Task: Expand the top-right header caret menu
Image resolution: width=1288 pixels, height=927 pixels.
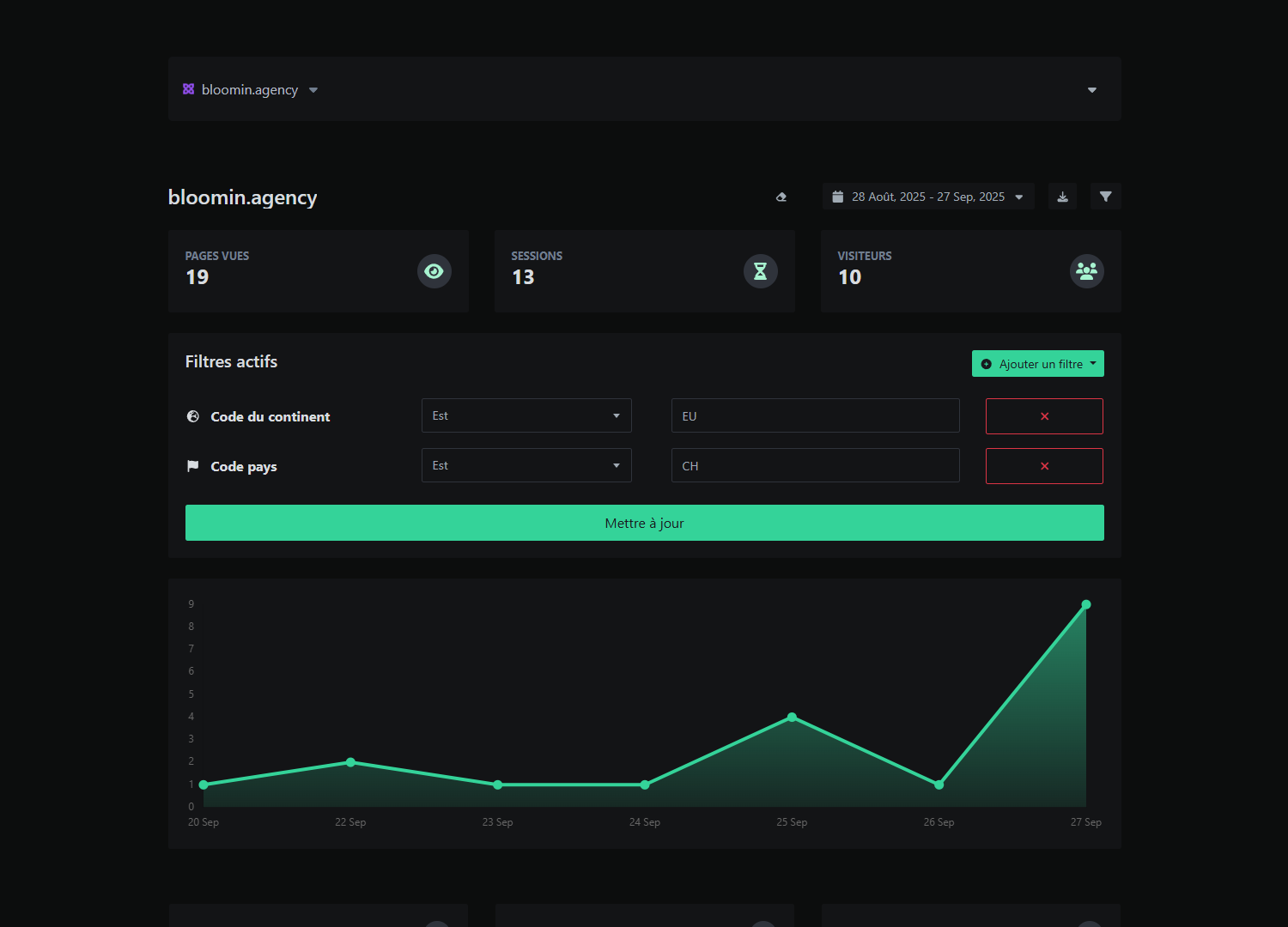Action: pos(1091,90)
